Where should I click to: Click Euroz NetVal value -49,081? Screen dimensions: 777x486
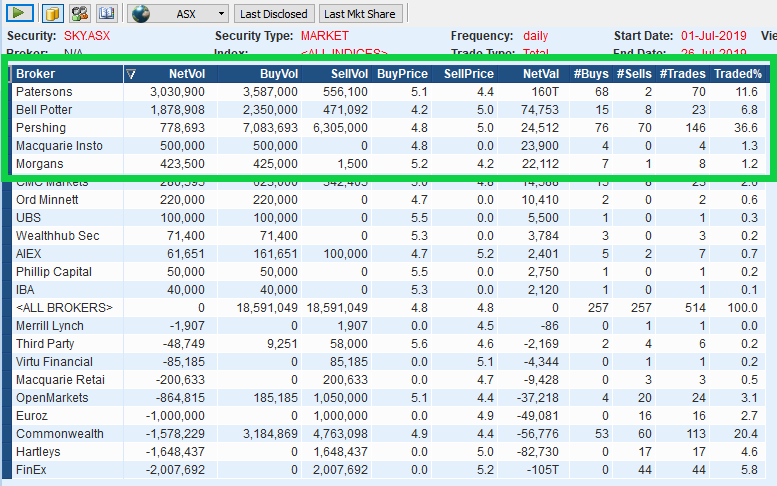(537, 416)
